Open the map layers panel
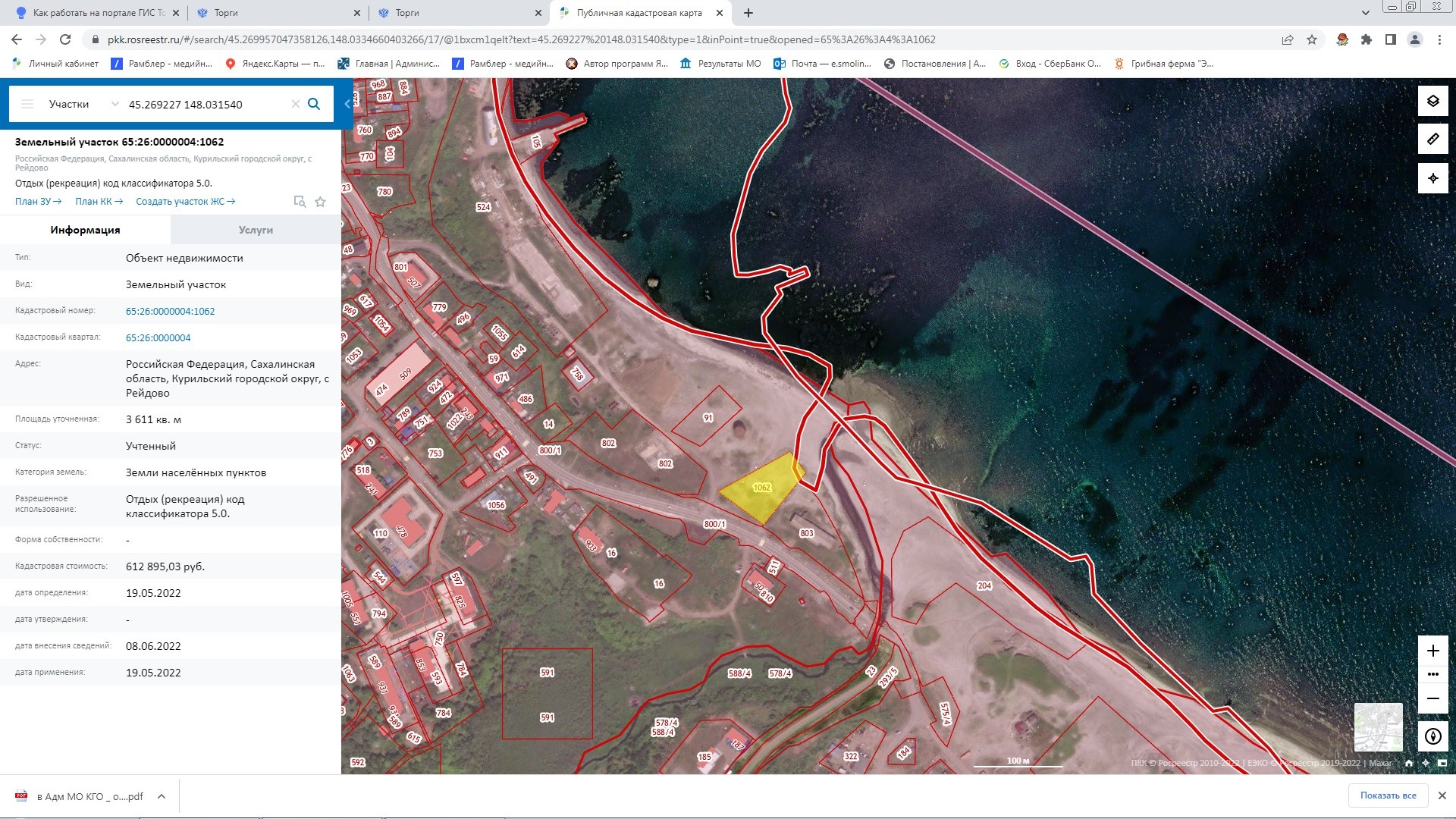 pos(1432,101)
